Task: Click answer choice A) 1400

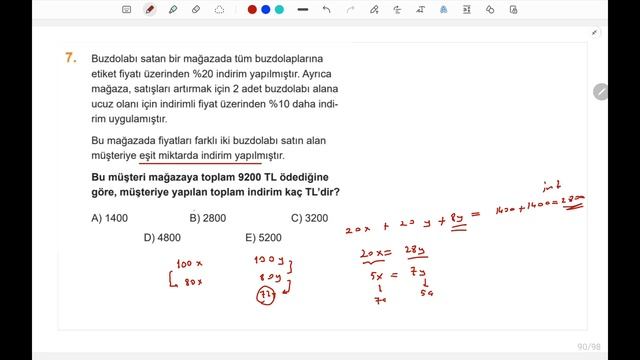Action: pos(109,218)
